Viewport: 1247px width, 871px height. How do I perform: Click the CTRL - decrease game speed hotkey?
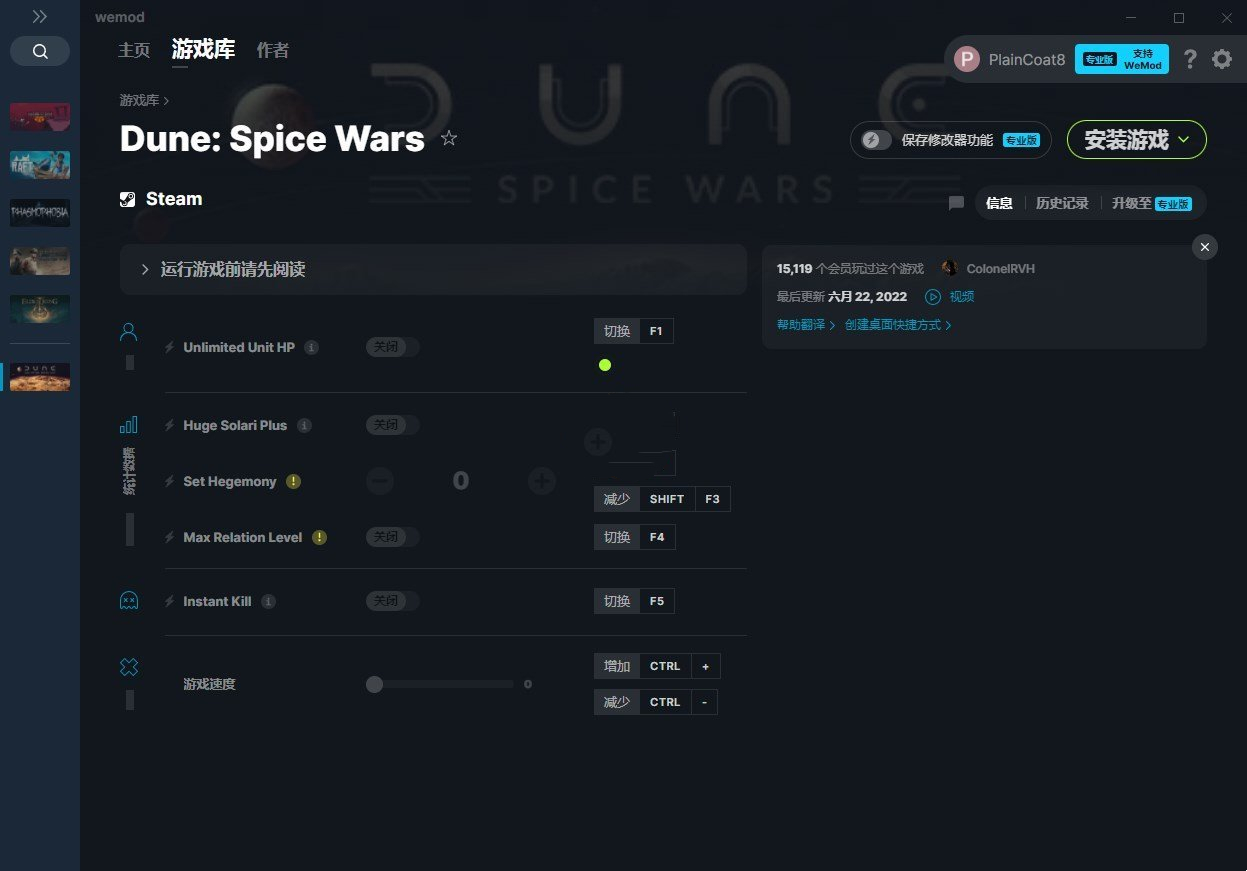pos(656,702)
